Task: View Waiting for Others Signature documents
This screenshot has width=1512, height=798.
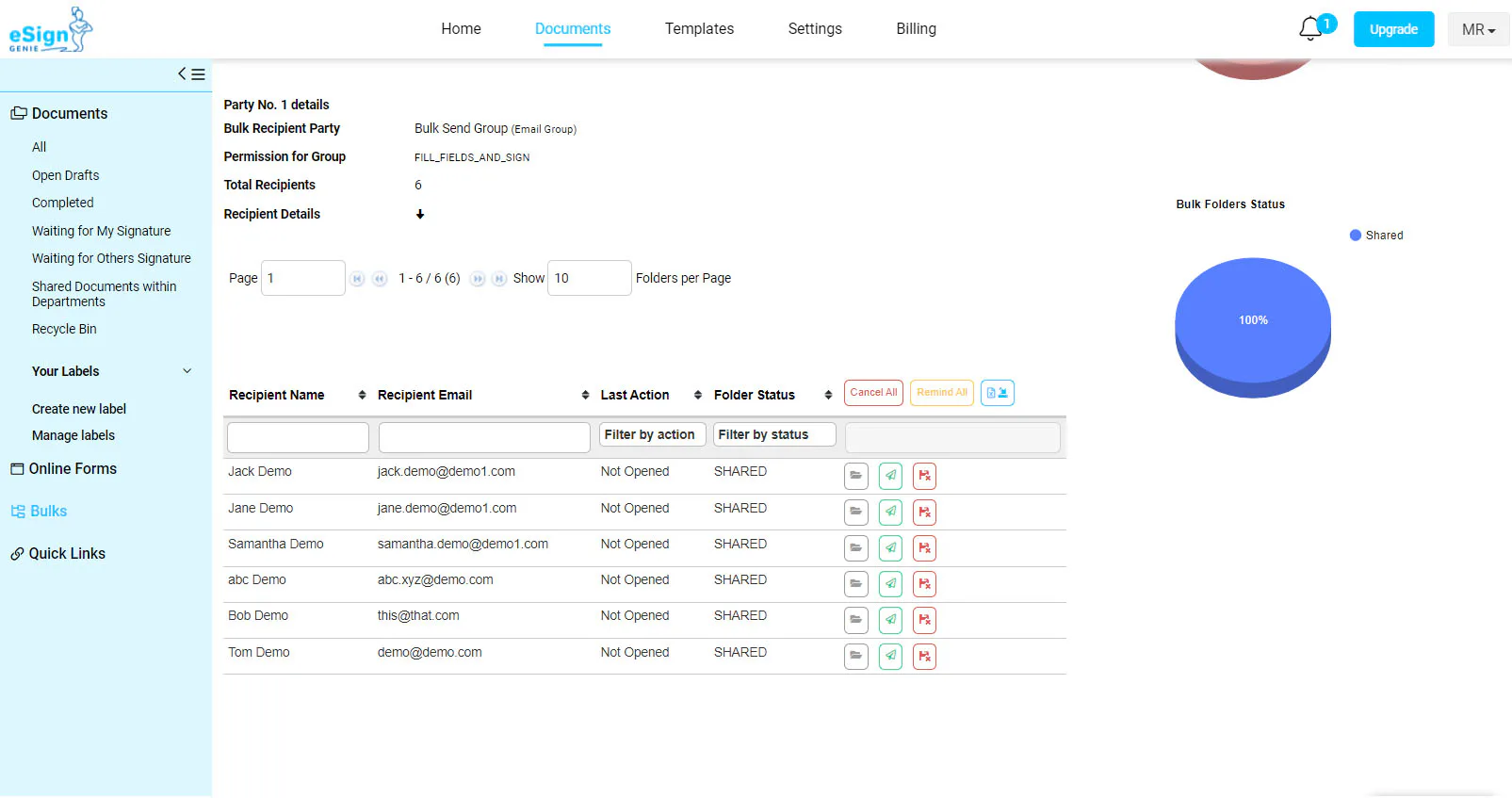Action: pos(111,258)
